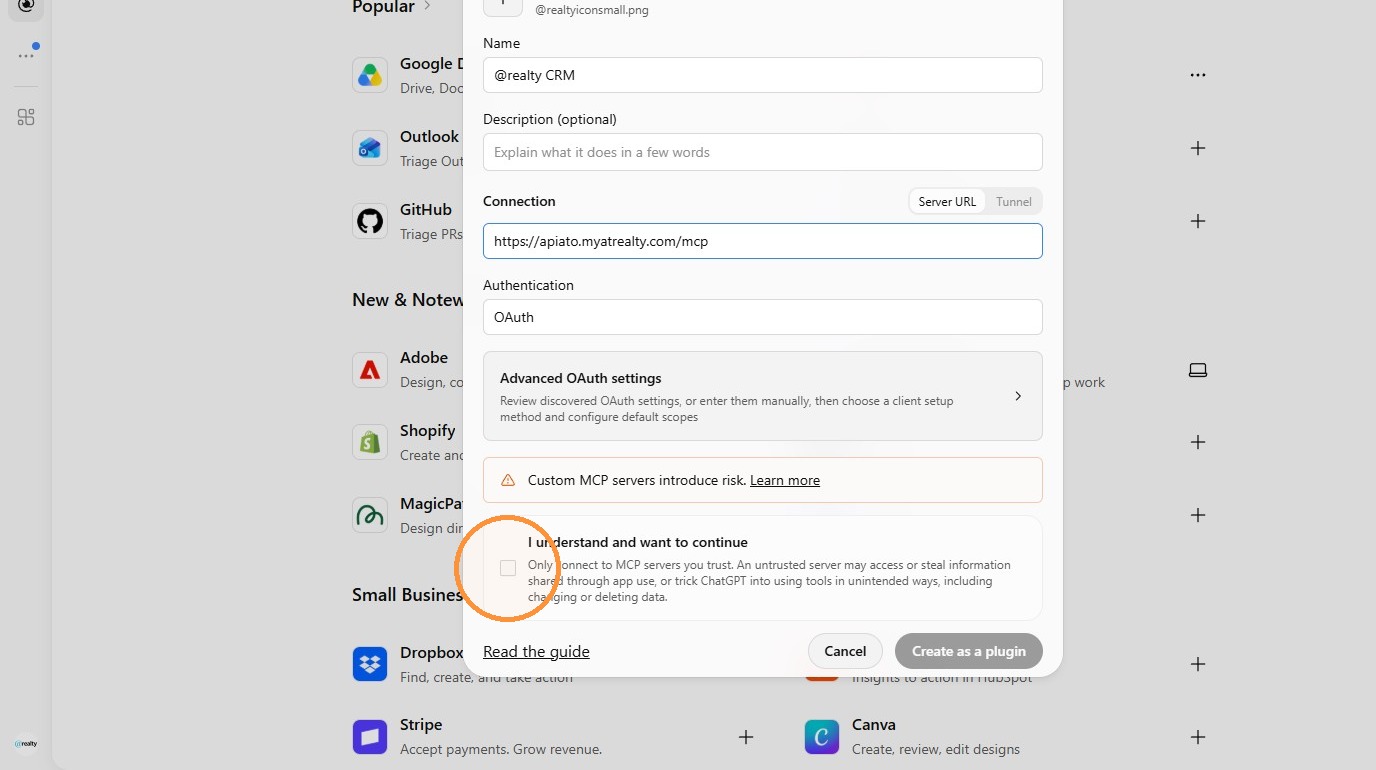
Task: Open the Learn more link
Action: (785, 480)
